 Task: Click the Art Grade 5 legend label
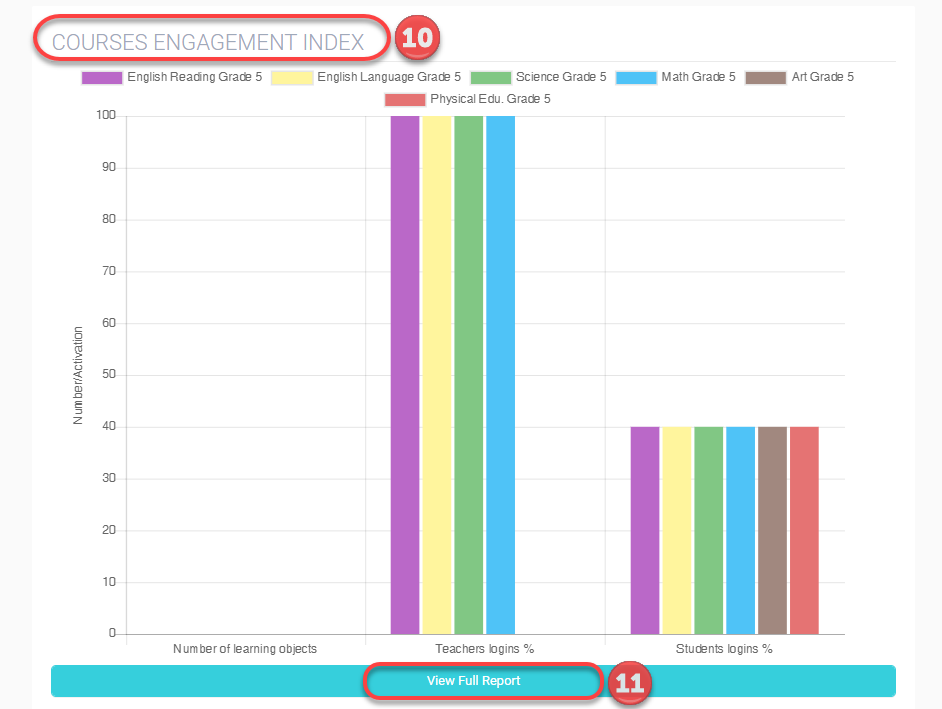coord(822,77)
